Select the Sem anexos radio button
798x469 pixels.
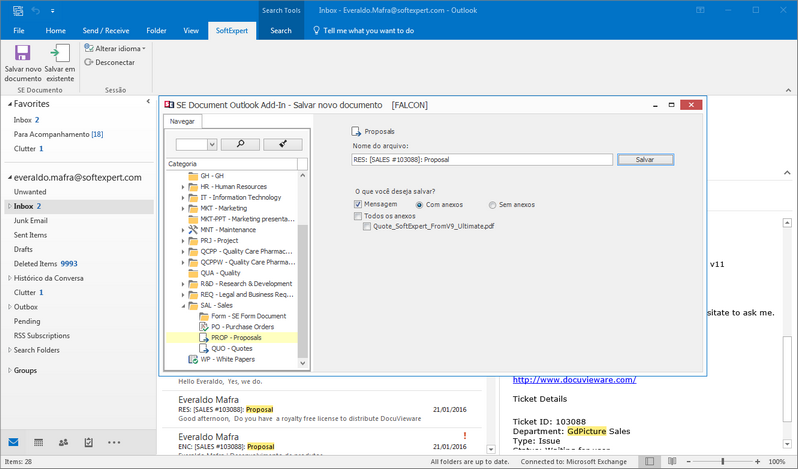point(492,204)
